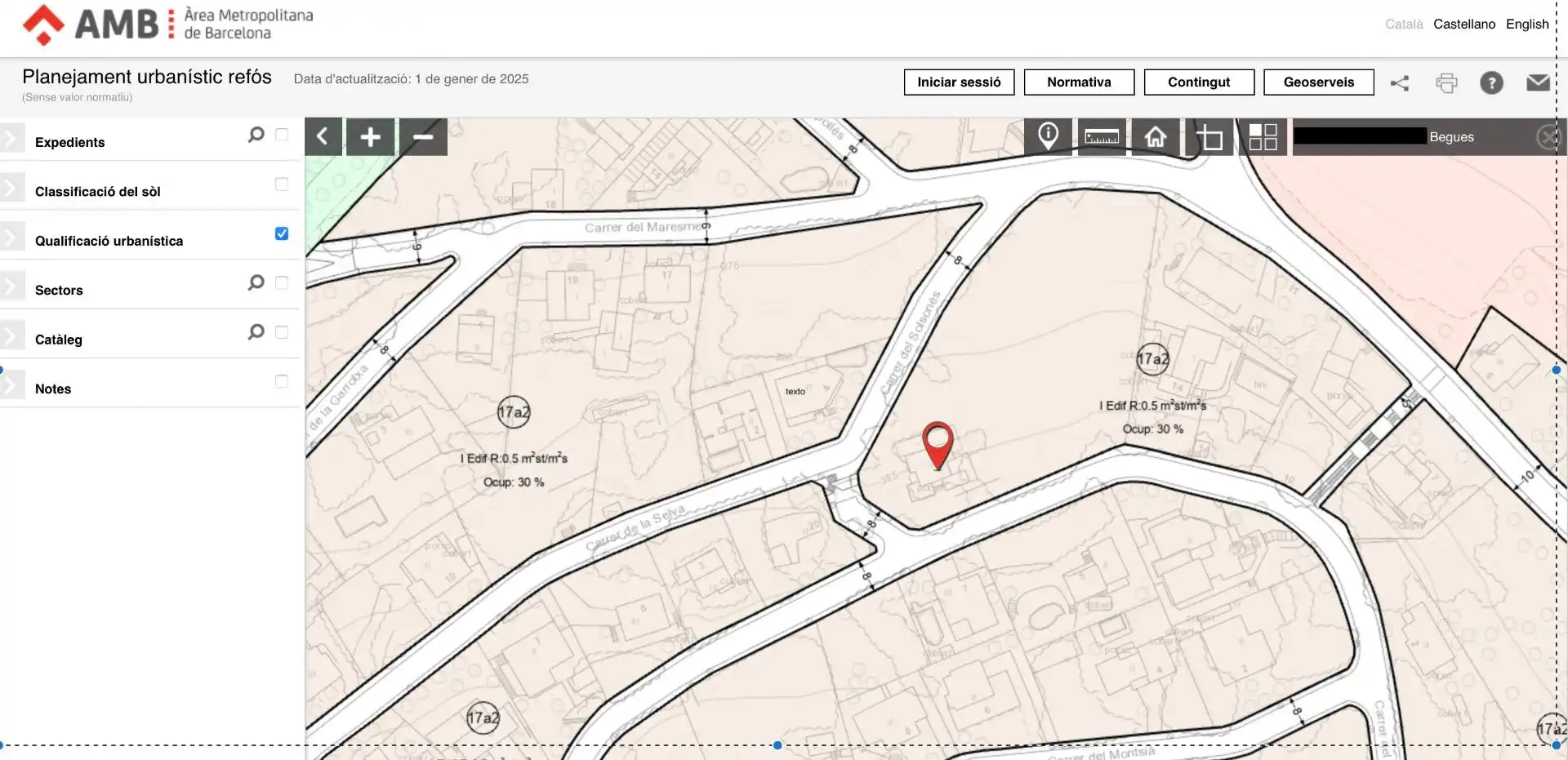
Task: Expand the Classificació del sòl section
Action: point(12,189)
